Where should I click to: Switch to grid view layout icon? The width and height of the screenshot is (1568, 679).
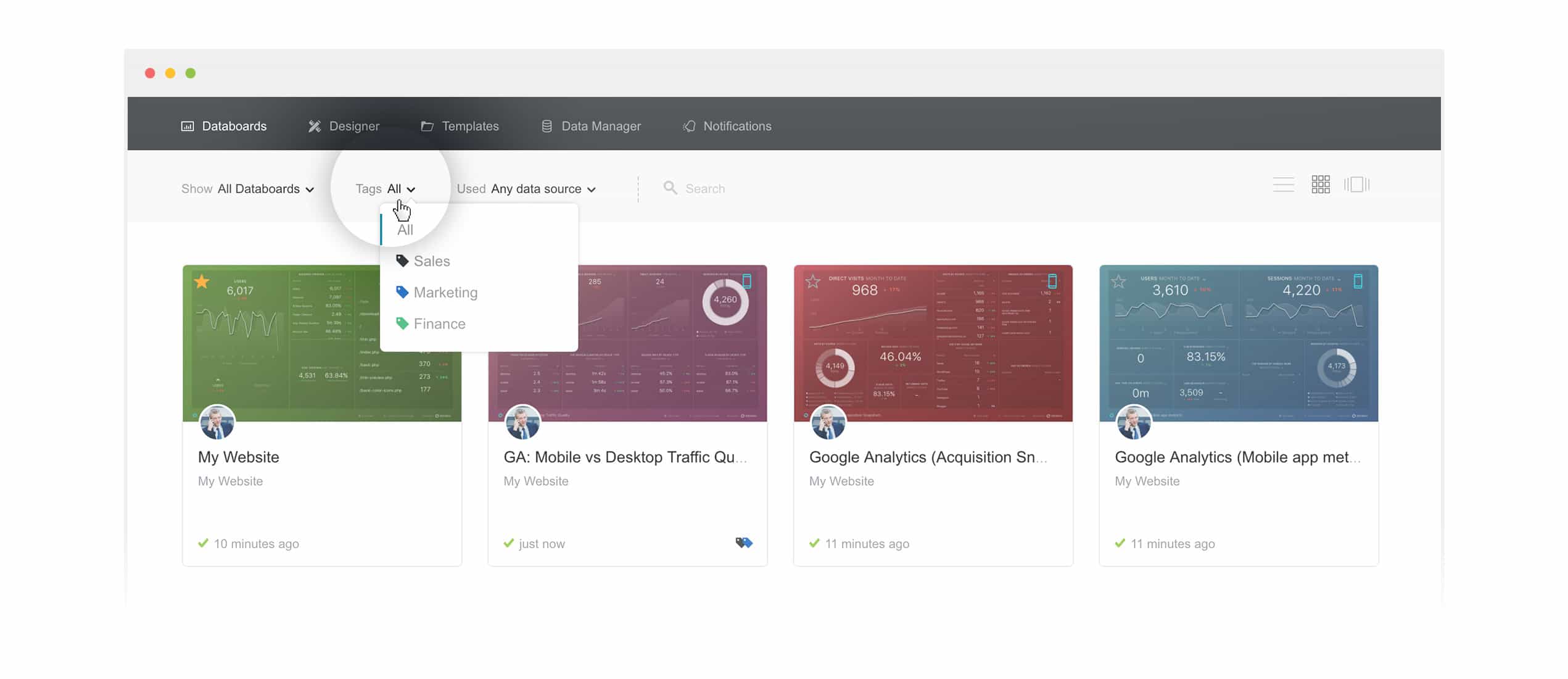(1320, 185)
